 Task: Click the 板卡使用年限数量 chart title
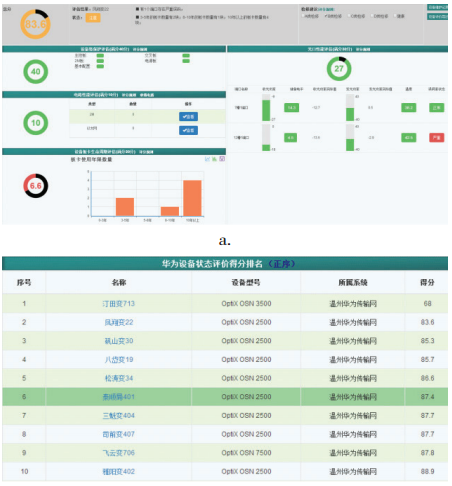pyautogui.click(x=91, y=160)
